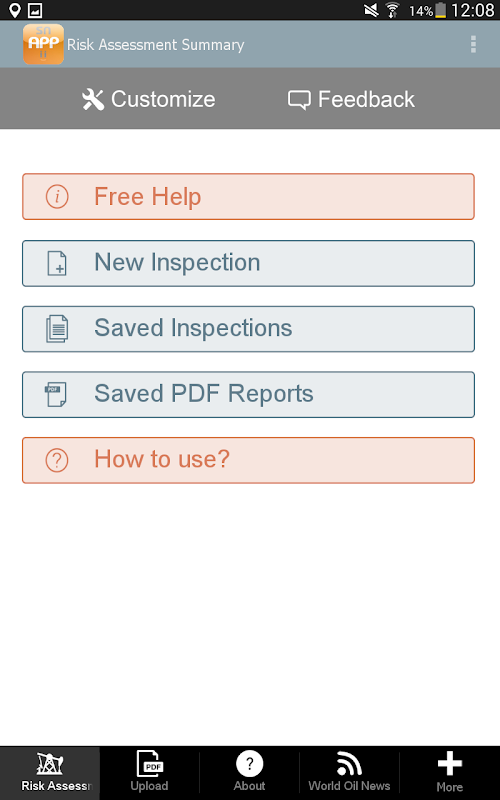500x800 pixels.
Task: Expand the More plus tab
Action: tap(450, 773)
